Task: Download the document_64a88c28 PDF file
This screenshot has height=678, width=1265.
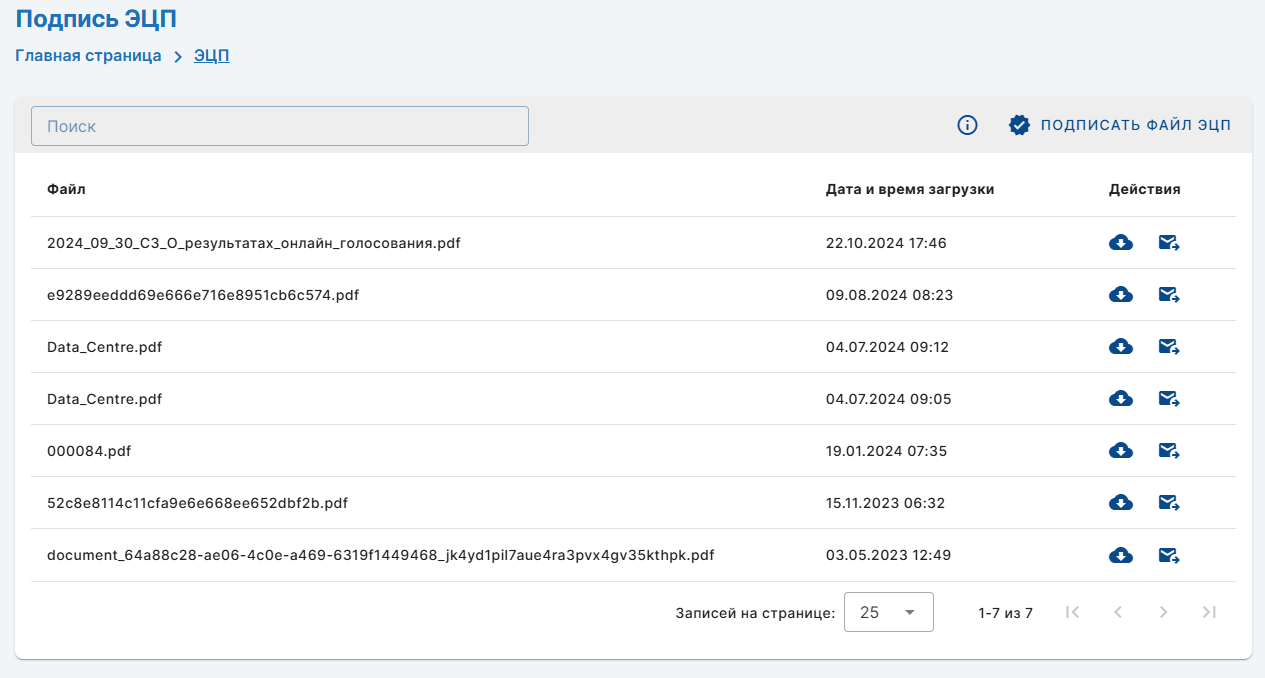Action: (x=1121, y=555)
